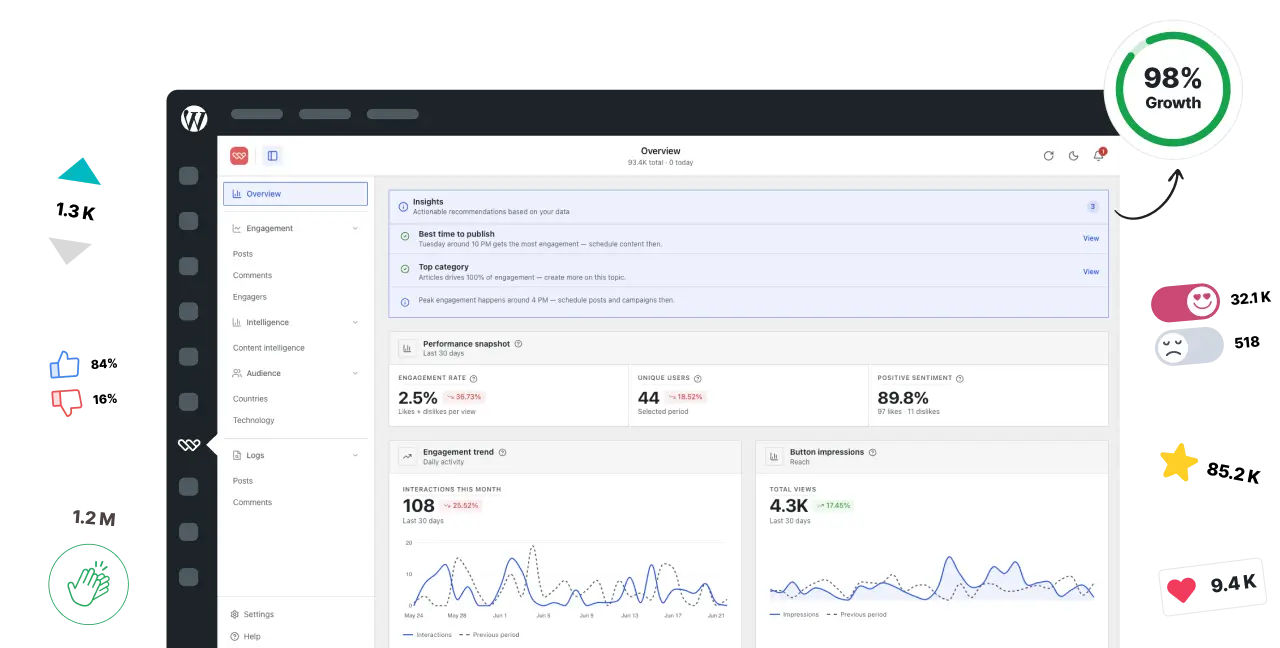Screen dimensions: 1280x648
Task: Click the Insights count badge showing 3
Action: coord(1092,207)
